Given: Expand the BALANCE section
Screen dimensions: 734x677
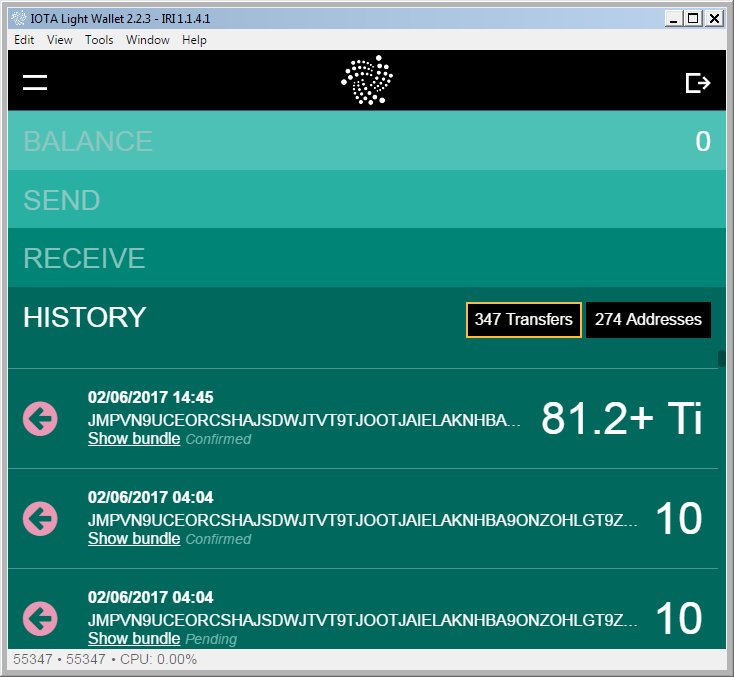Looking at the screenshot, I should [x=367, y=140].
